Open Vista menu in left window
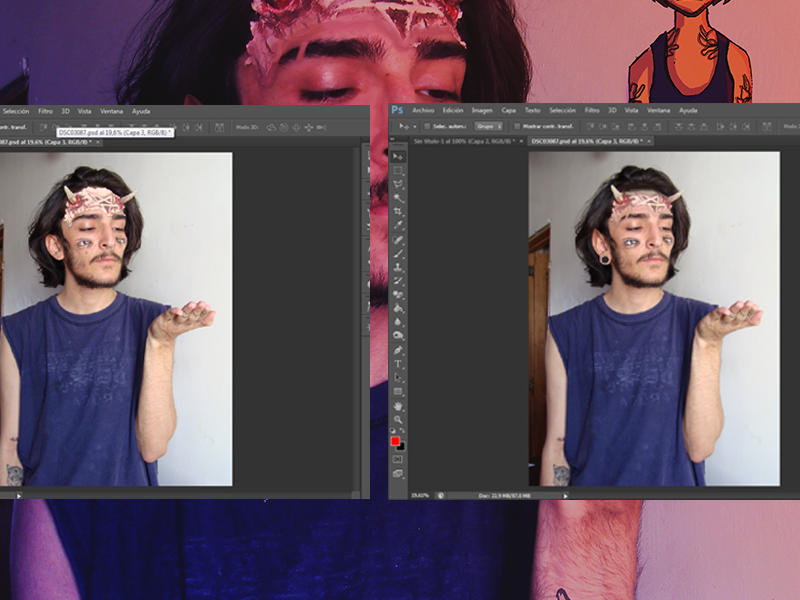The image size is (800, 600). pos(85,111)
